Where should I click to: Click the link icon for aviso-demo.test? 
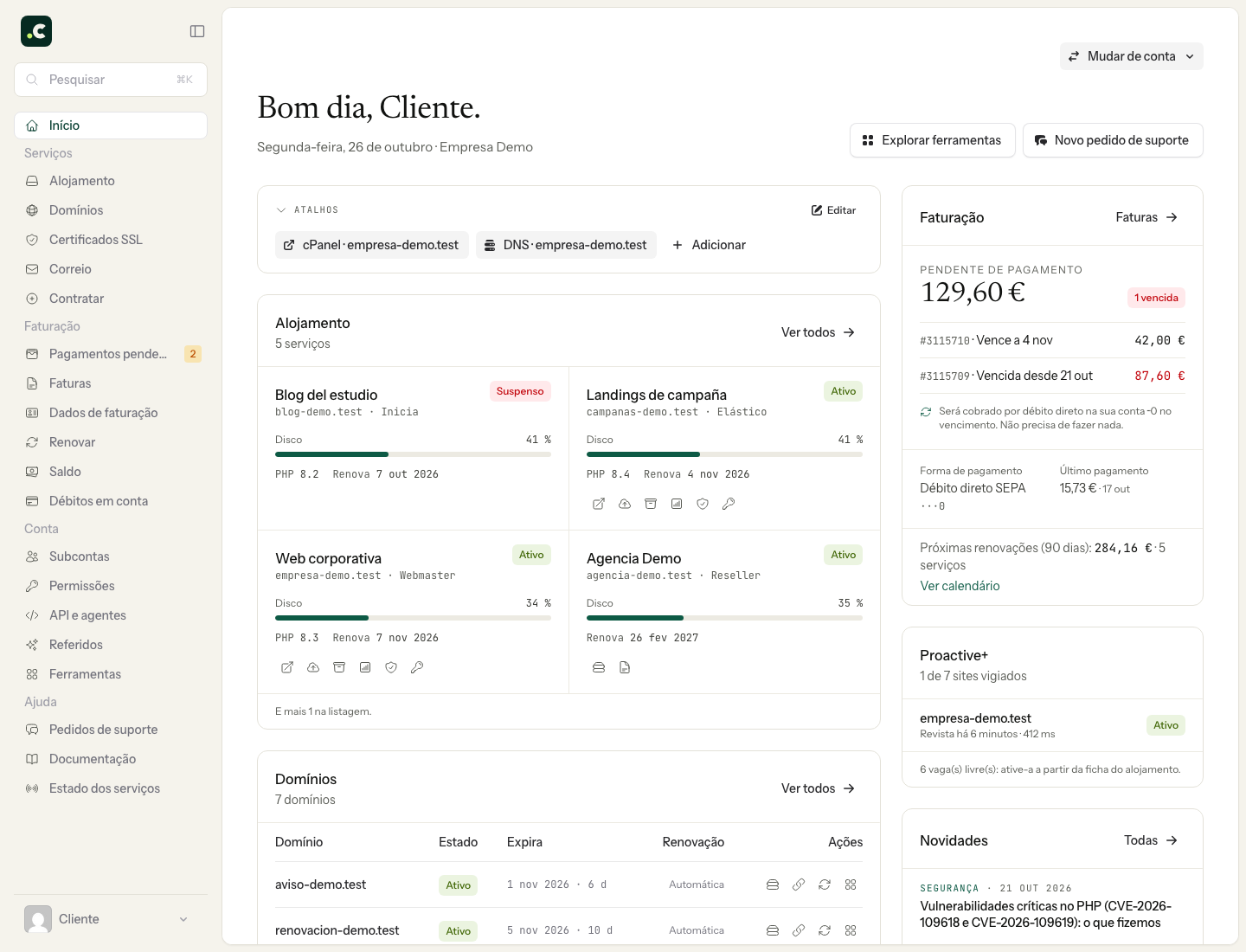799,884
